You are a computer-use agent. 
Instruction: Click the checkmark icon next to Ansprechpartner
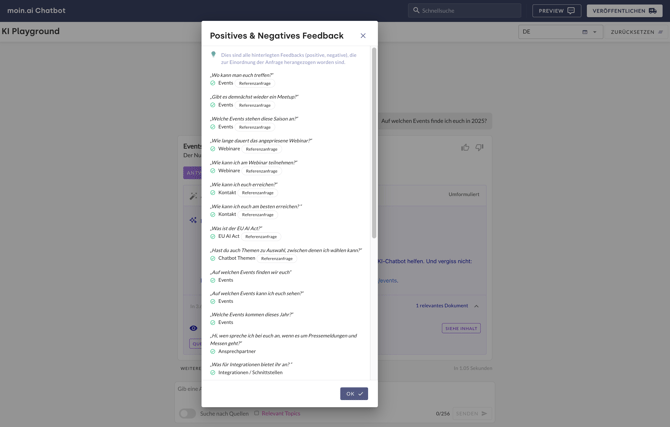[x=213, y=352]
